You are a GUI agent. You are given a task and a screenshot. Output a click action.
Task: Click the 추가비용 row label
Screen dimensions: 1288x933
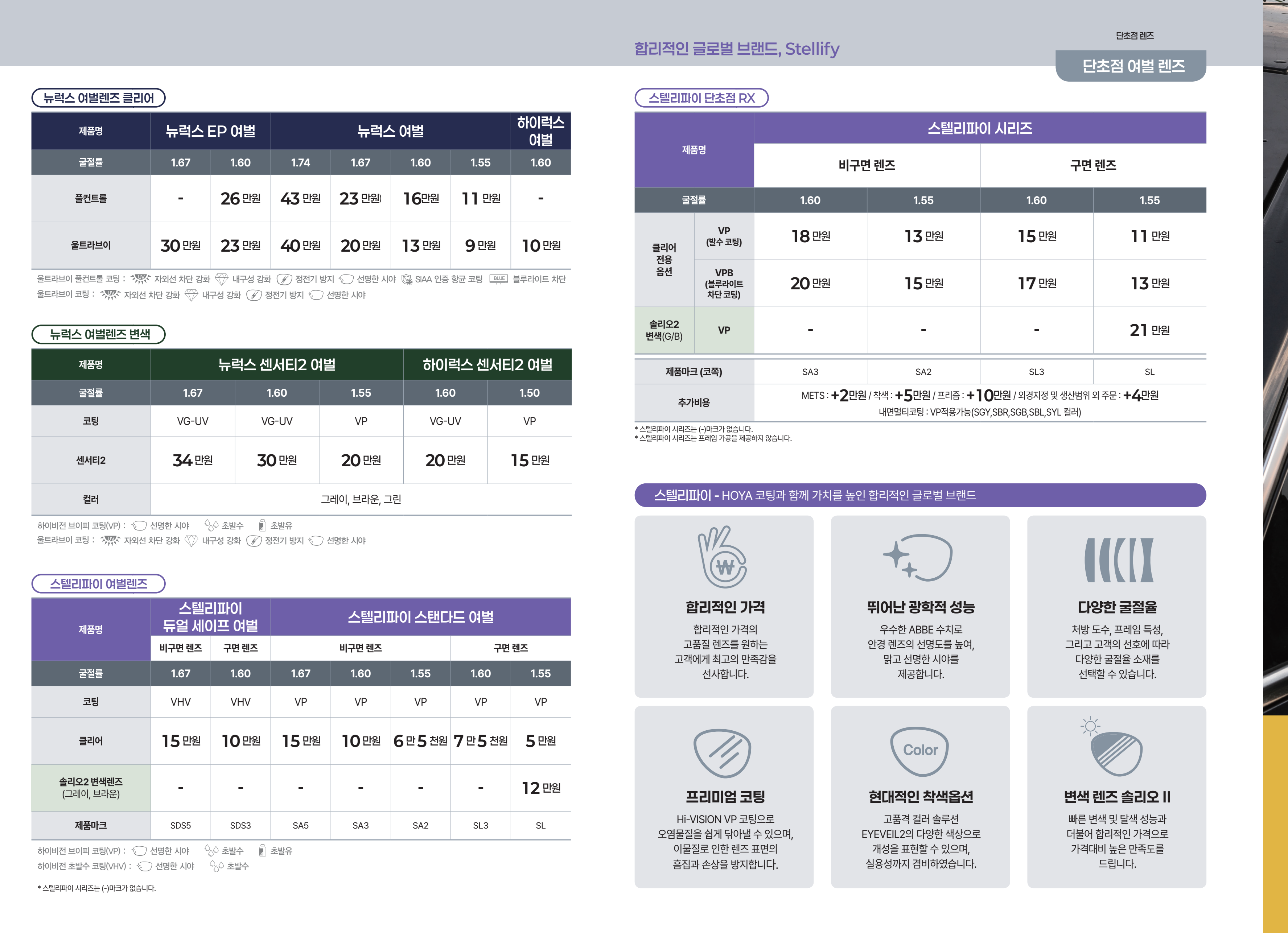tap(694, 402)
